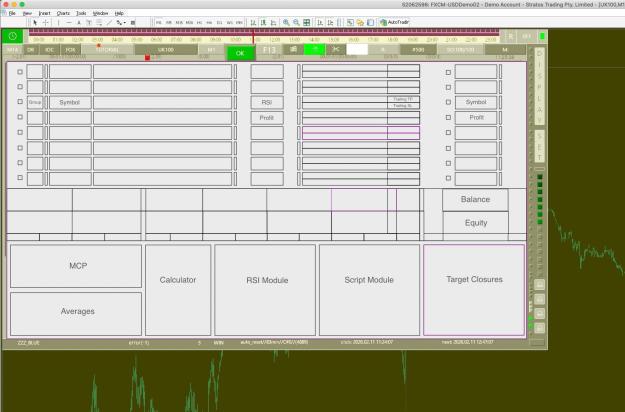Open the View menu
Screen dimensions: 625x412
(x=27, y=13)
